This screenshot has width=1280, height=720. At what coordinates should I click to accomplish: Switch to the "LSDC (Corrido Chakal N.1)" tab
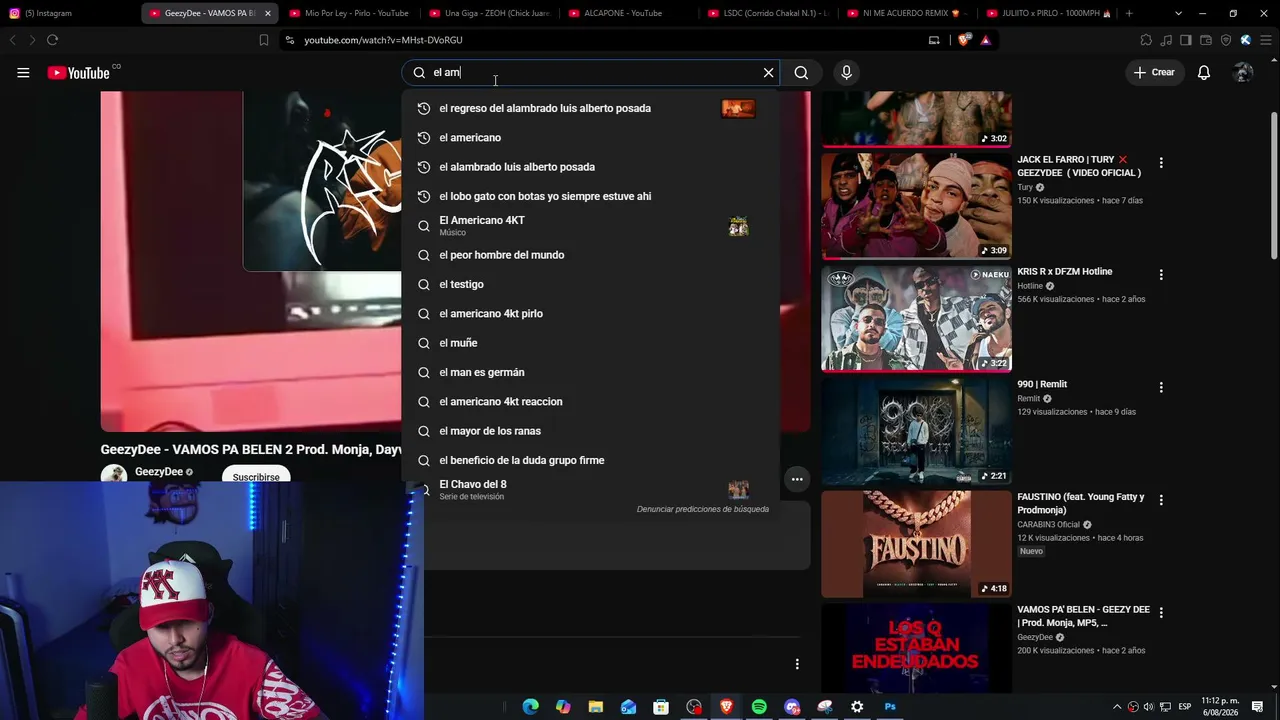point(769,13)
